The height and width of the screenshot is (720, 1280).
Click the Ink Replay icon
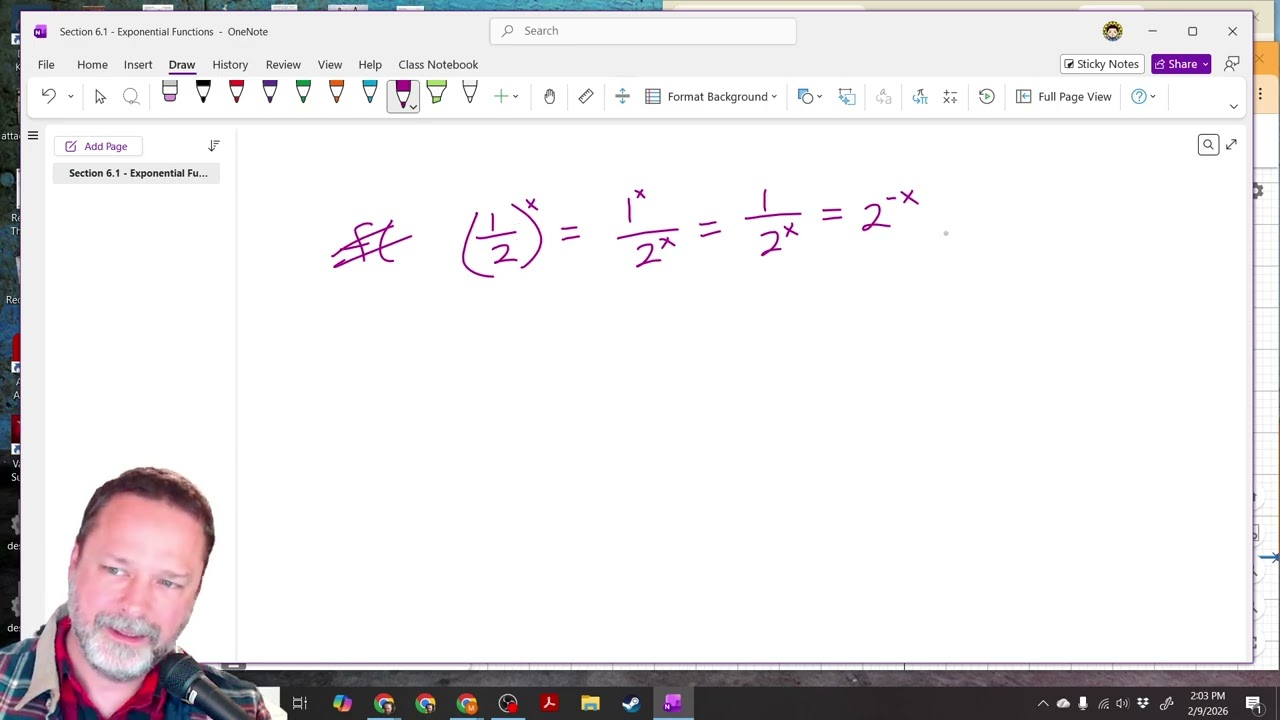[x=986, y=96]
